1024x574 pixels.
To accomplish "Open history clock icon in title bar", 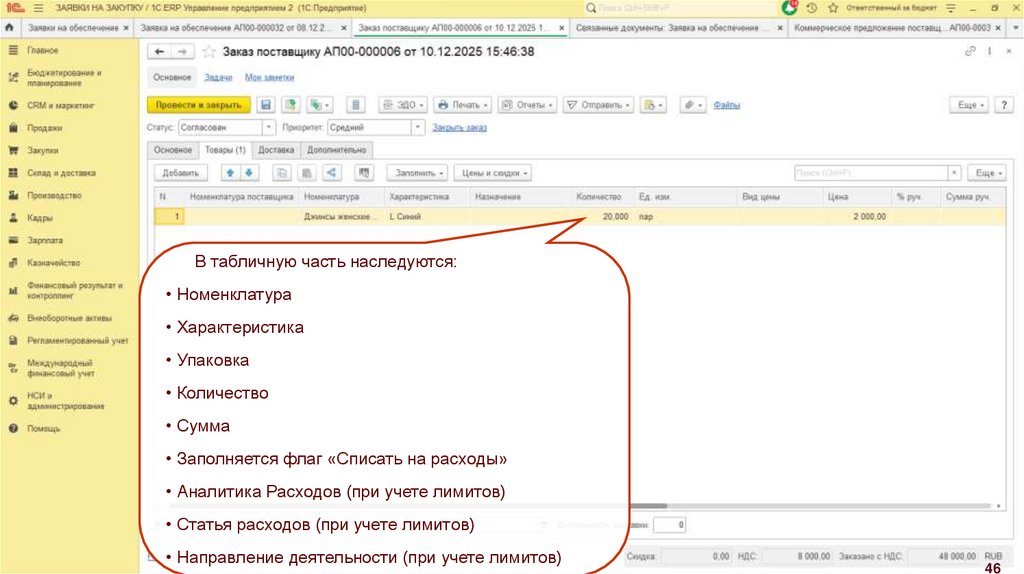I will 812,7.
